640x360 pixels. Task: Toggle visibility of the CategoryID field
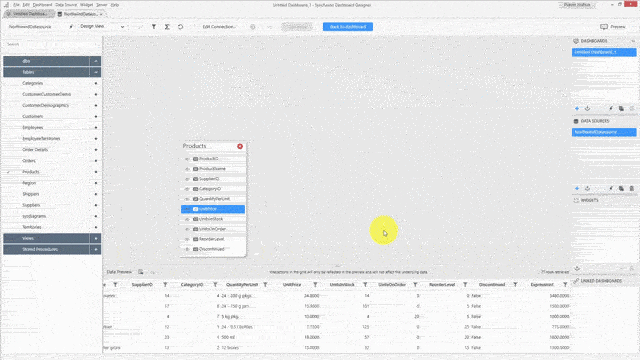187,189
